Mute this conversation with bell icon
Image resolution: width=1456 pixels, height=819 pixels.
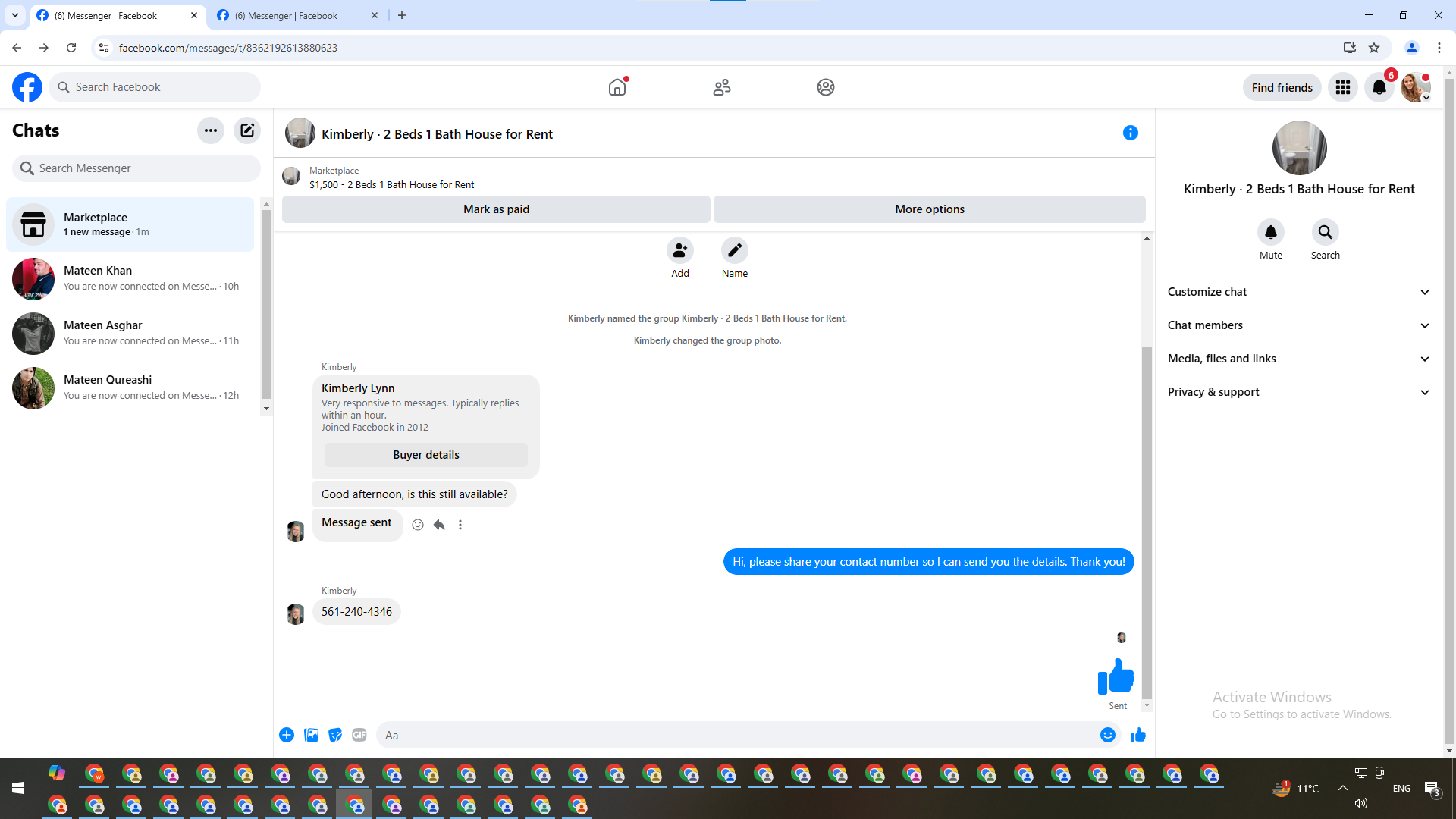(x=1271, y=232)
